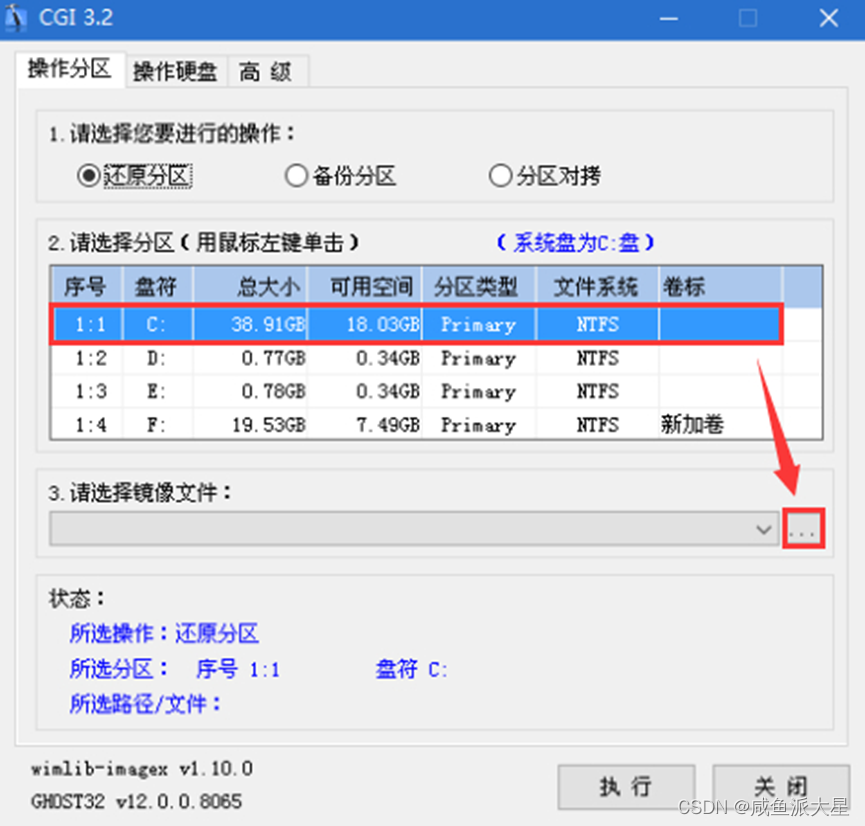Click the 关闭 button
The width and height of the screenshot is (865, 826).
point(781,786)
